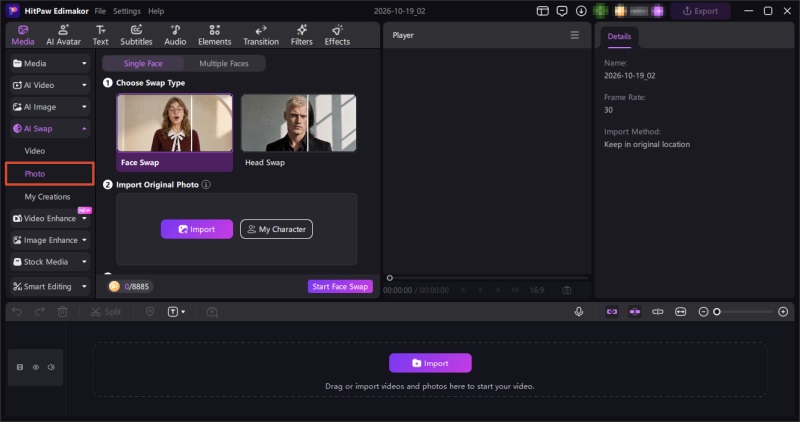Open the Audio tab
The height and width of the screenshot is (422, 800).
pyautogui.click(x=175, y=35)
